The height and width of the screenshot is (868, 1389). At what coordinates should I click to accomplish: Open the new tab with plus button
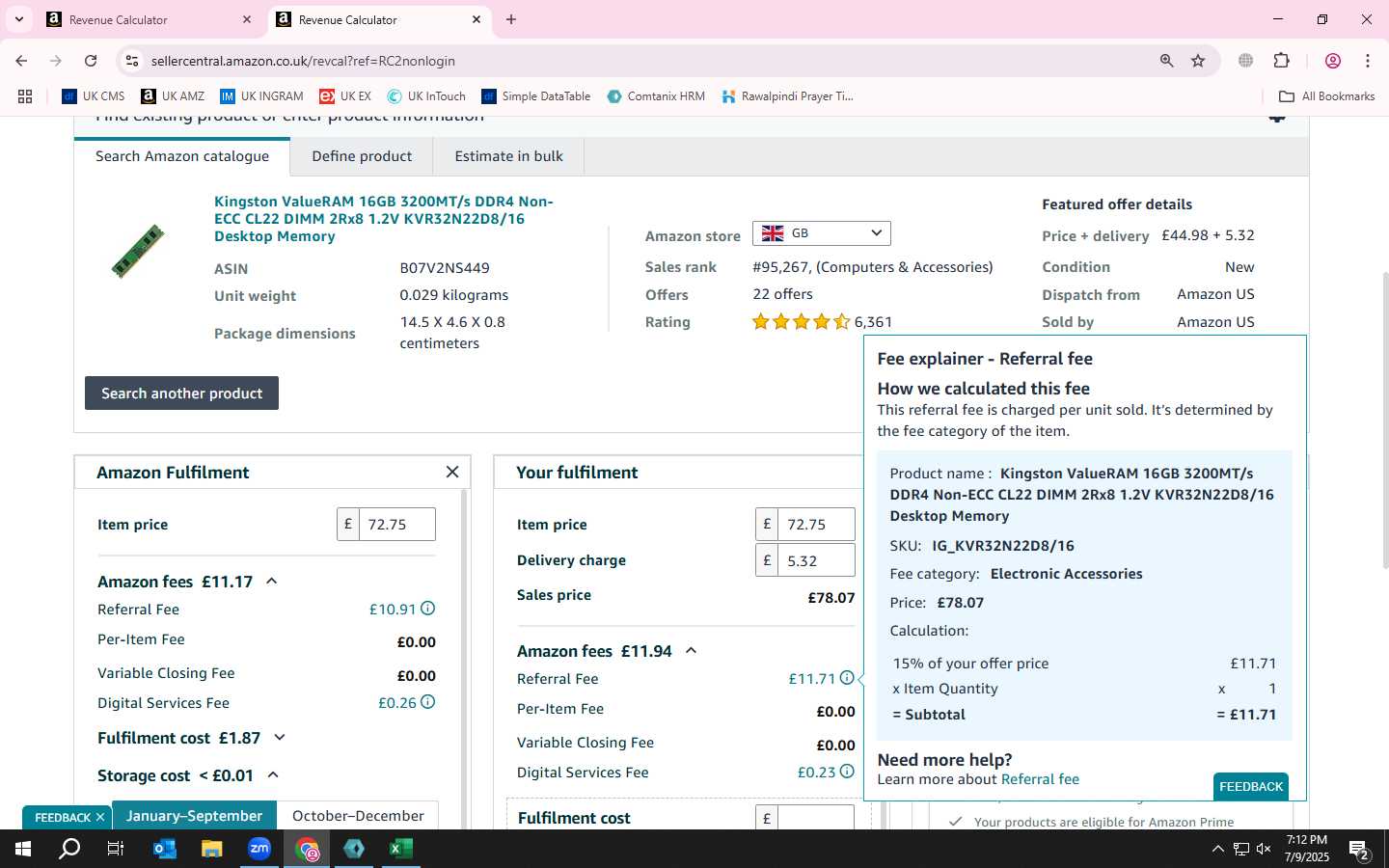[x=511, y=19]
